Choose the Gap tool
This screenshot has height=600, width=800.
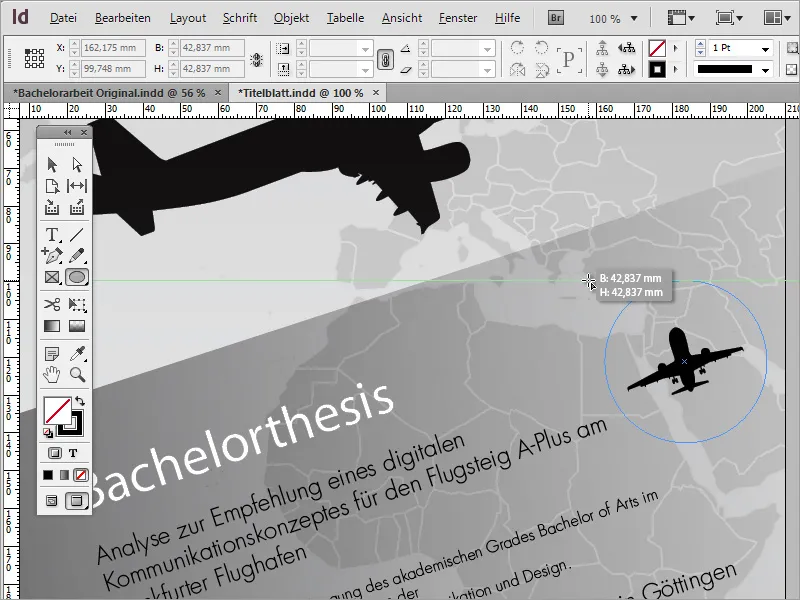tap(77, 186)
